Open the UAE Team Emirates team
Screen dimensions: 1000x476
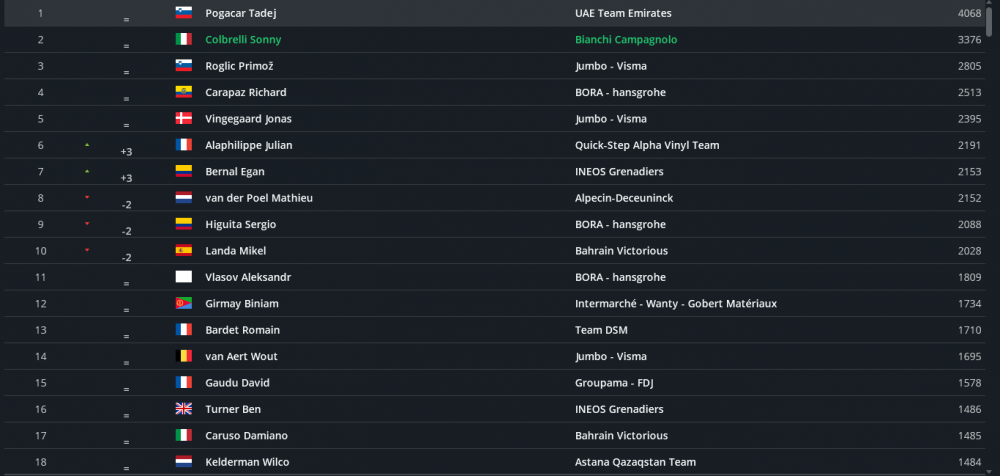[623, 13]
